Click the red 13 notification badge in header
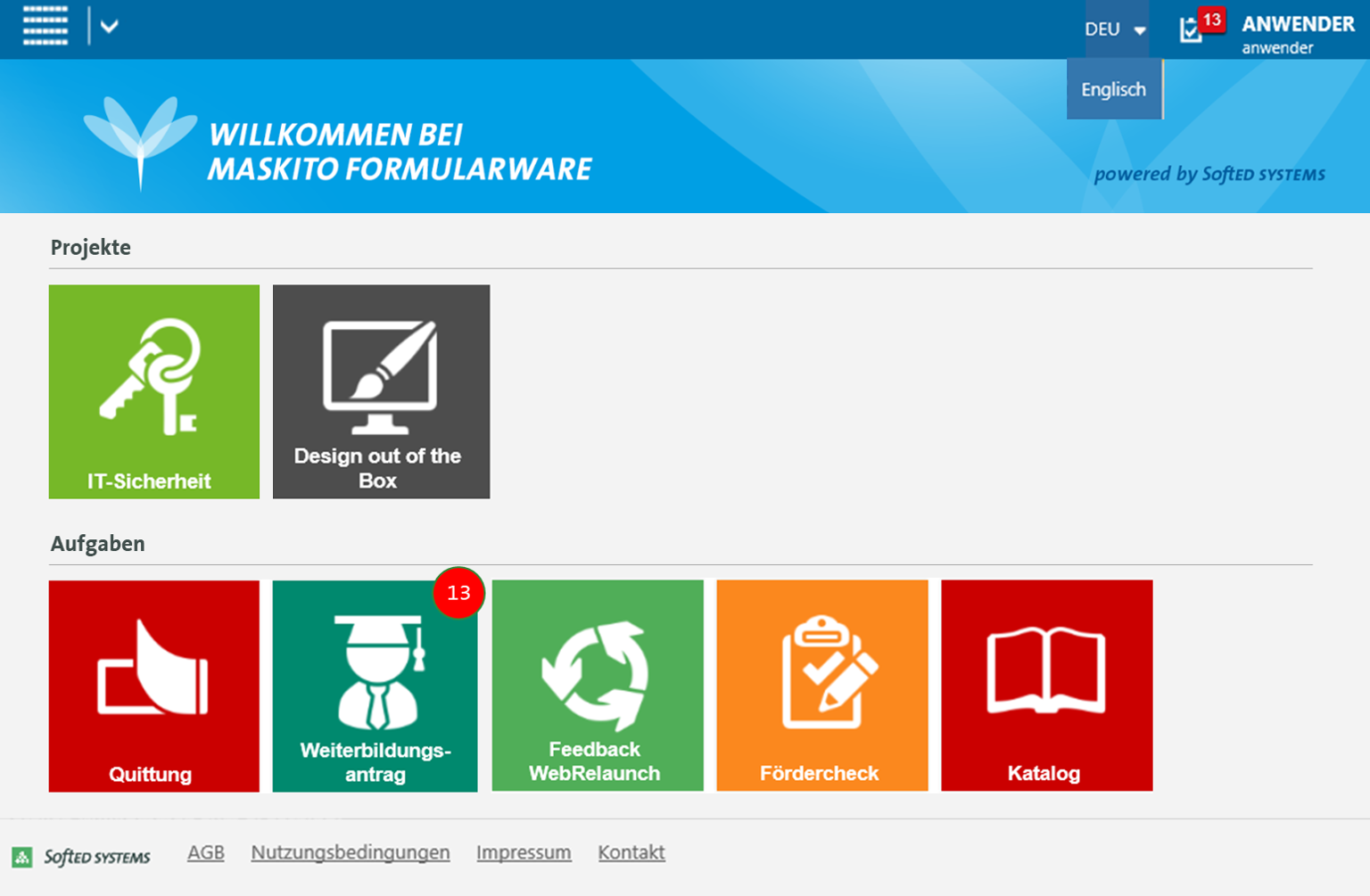The height and width of the screenshot is (896, 1370). click(x=1211, y=20)
